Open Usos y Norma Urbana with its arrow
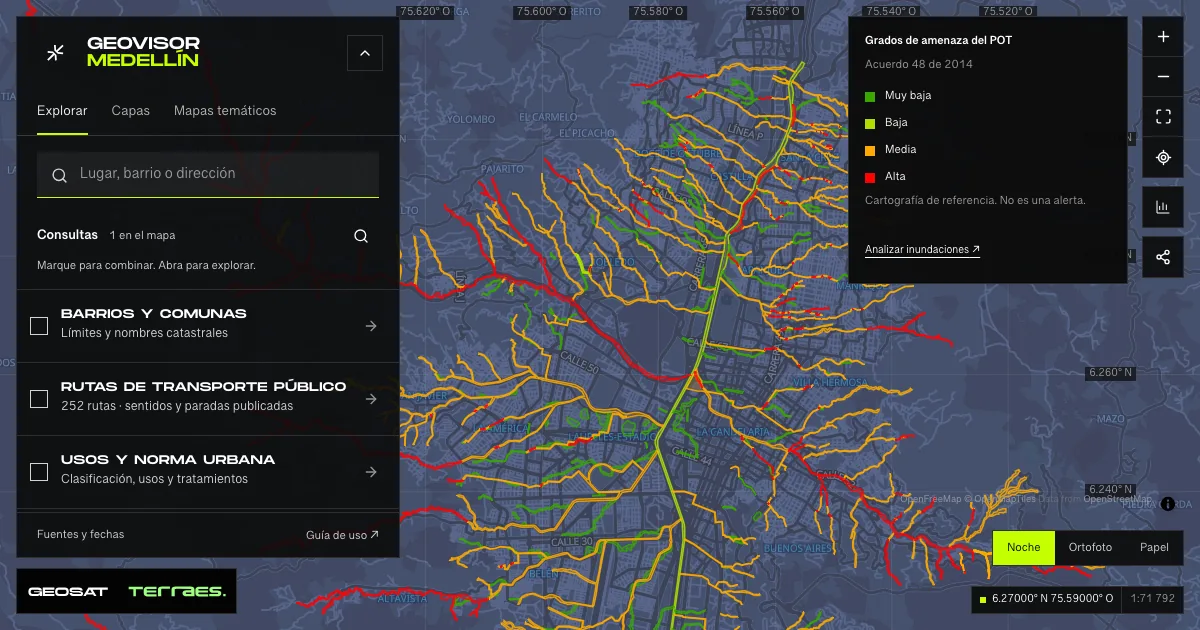Screen dimensions: 1200x630 click(x=371, y=472)
